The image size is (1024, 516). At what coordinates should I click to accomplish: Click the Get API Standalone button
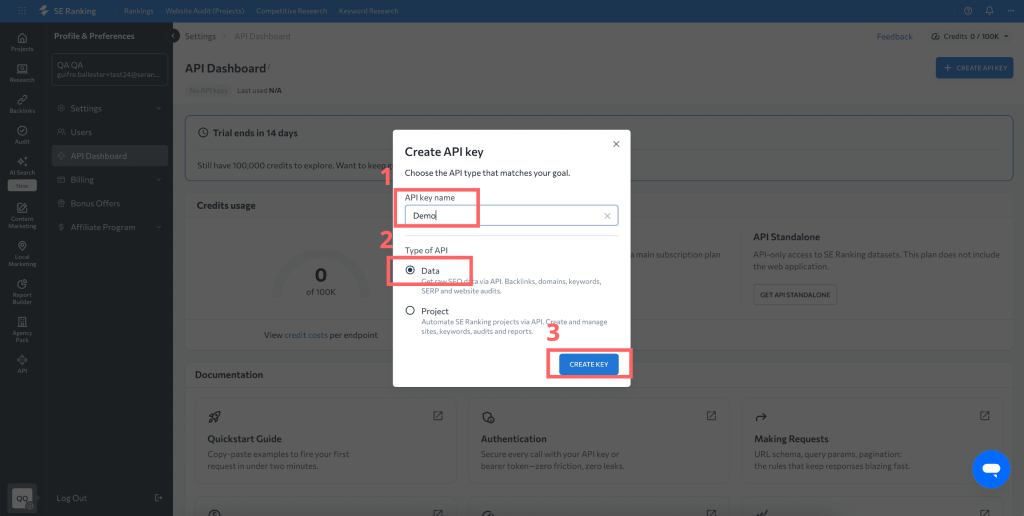[x=794, y=294]
